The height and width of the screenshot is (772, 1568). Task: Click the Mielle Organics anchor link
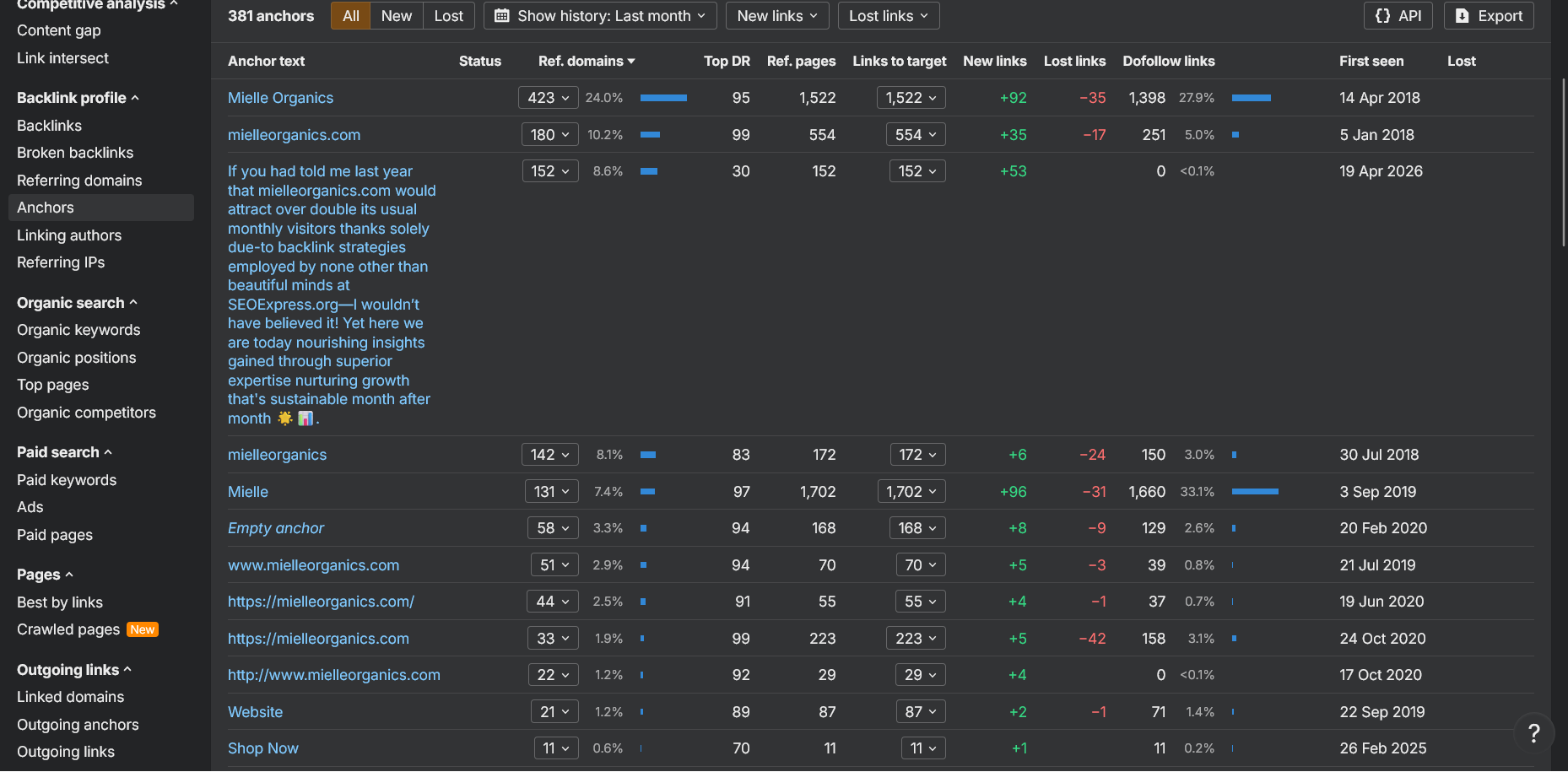click(x=281, y=98)
